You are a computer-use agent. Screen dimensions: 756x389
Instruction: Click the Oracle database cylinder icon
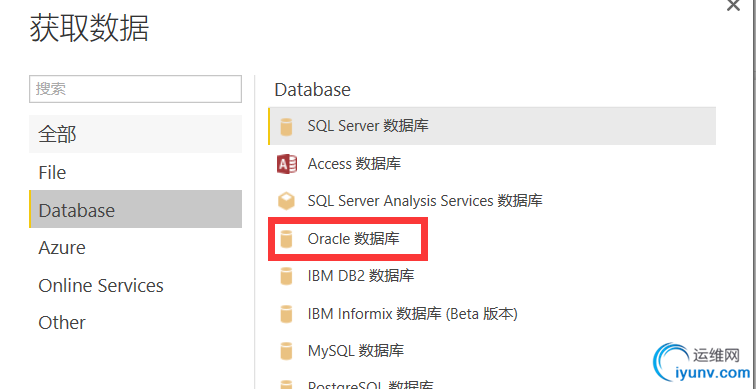tap(286, 239)
